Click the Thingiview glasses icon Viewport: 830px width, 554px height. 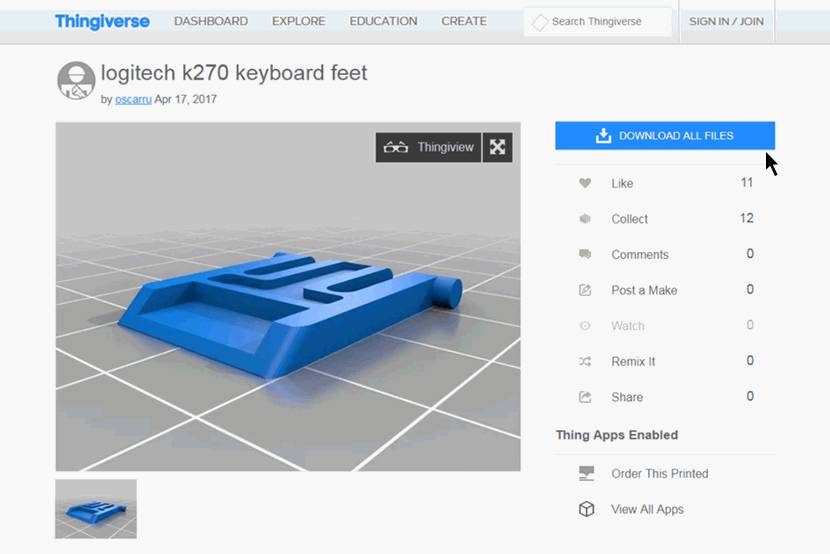tap(395, 147)
